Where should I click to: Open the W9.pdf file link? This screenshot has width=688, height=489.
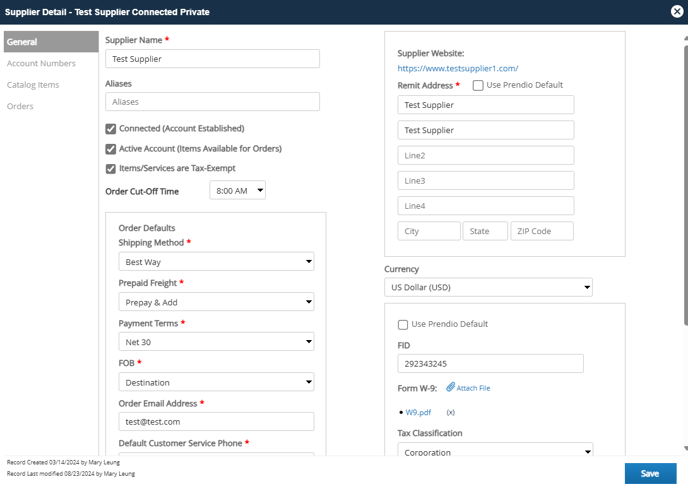tap(418, 412)
